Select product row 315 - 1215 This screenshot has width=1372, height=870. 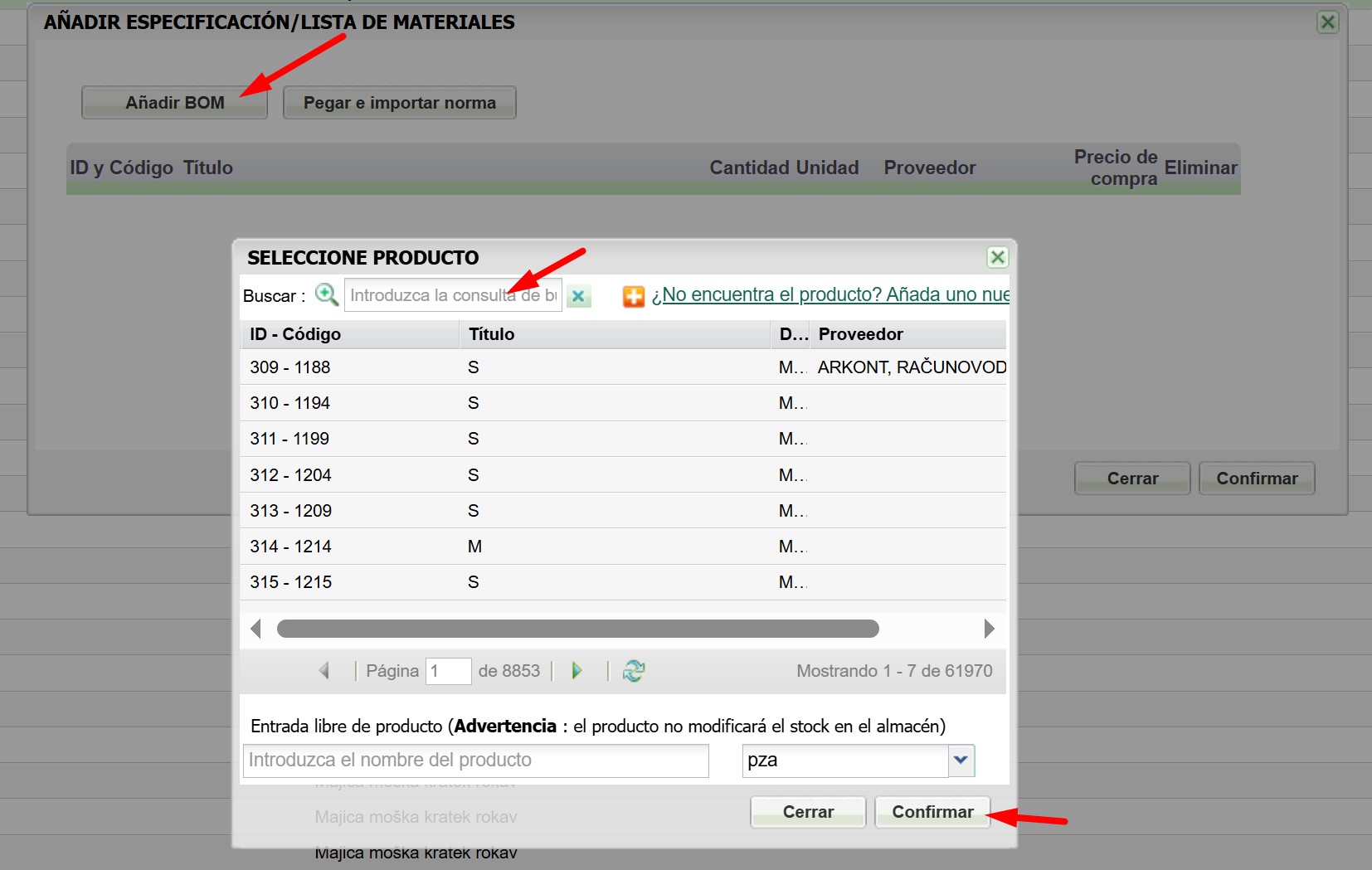coord(623,582)
